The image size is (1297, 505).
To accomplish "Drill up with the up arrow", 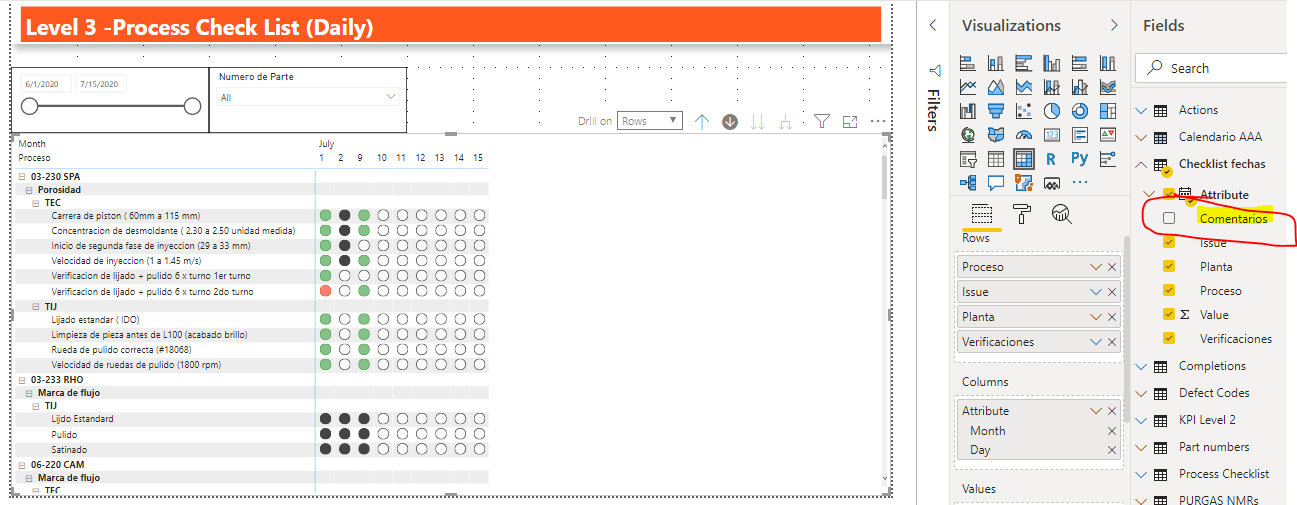I will 702,121.
